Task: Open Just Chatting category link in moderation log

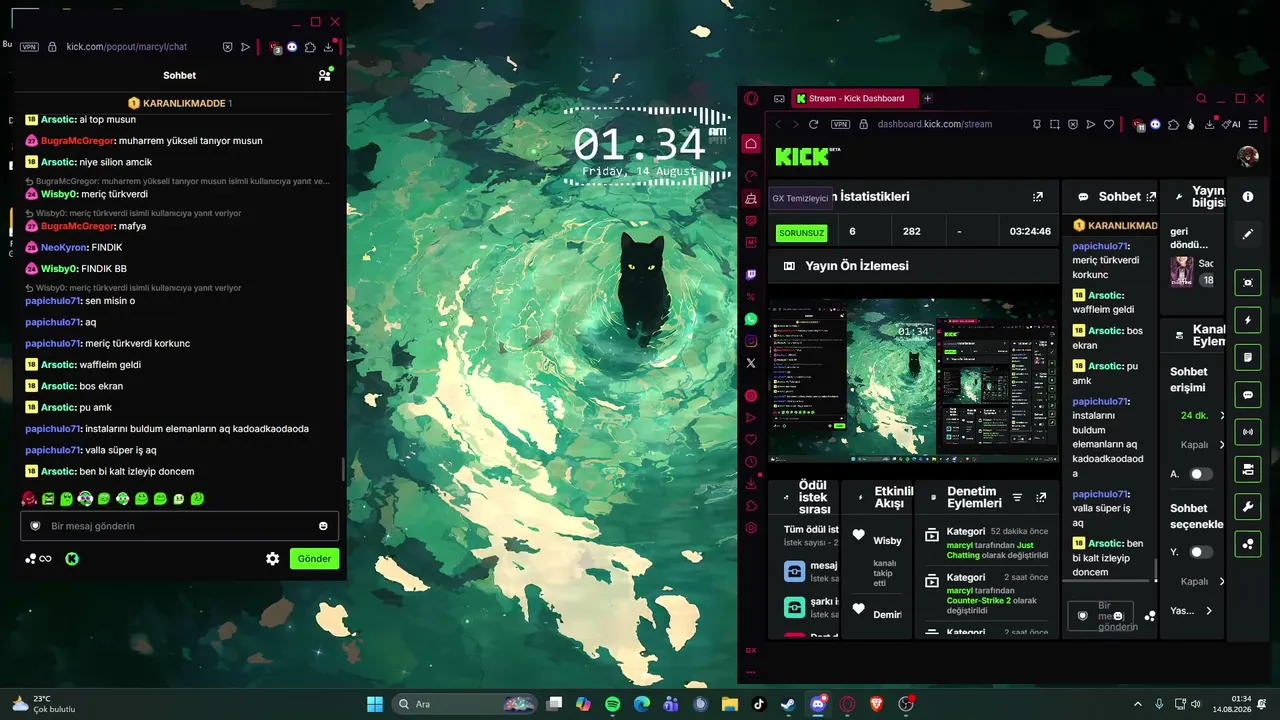Action: pyautogui.click(x=990, y=550)
